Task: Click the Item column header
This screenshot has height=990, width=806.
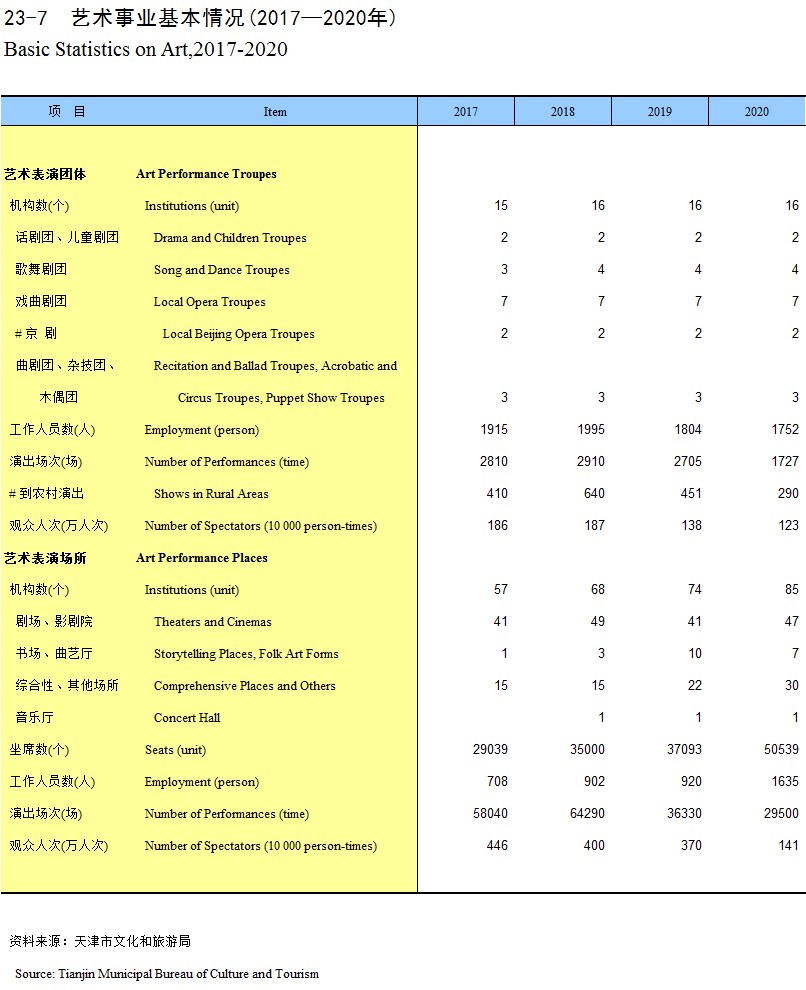Action: [x=275, y=111]
